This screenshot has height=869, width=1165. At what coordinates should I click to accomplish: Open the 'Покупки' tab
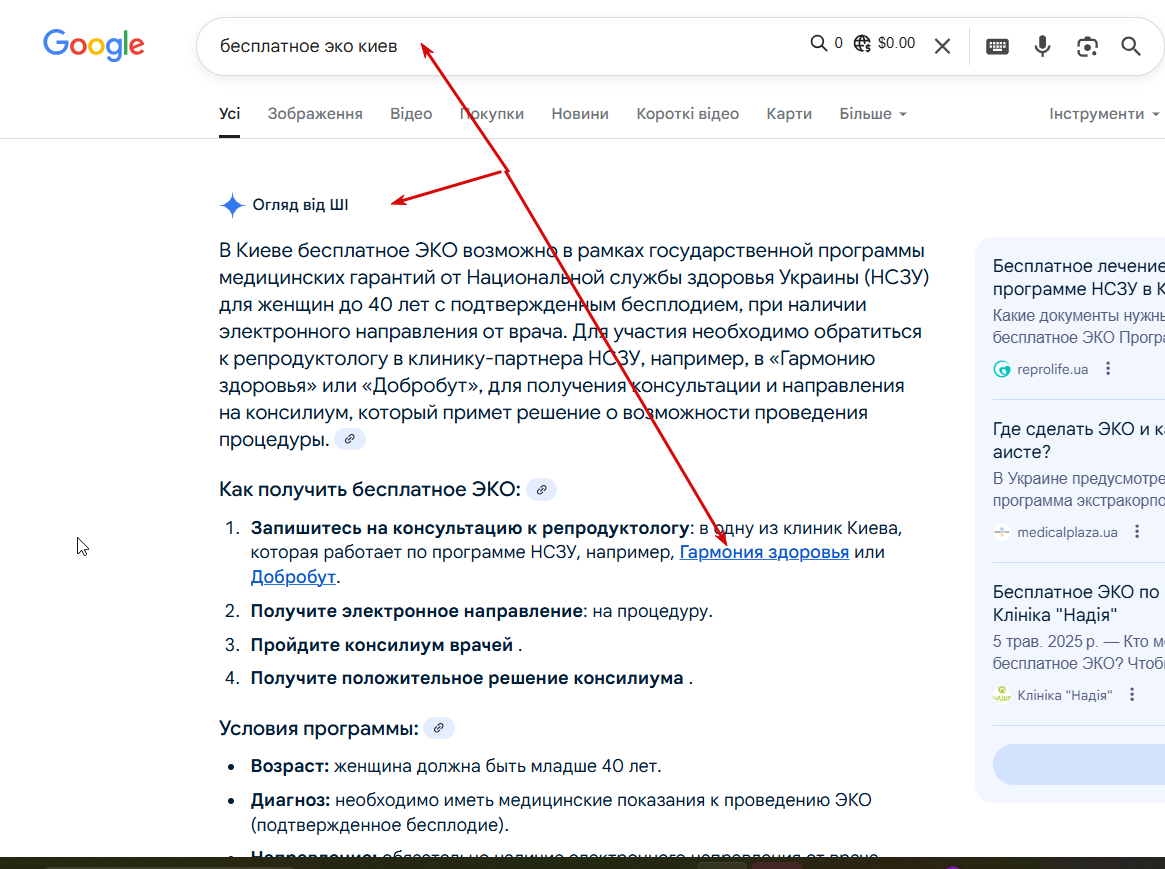pos(492,114)
